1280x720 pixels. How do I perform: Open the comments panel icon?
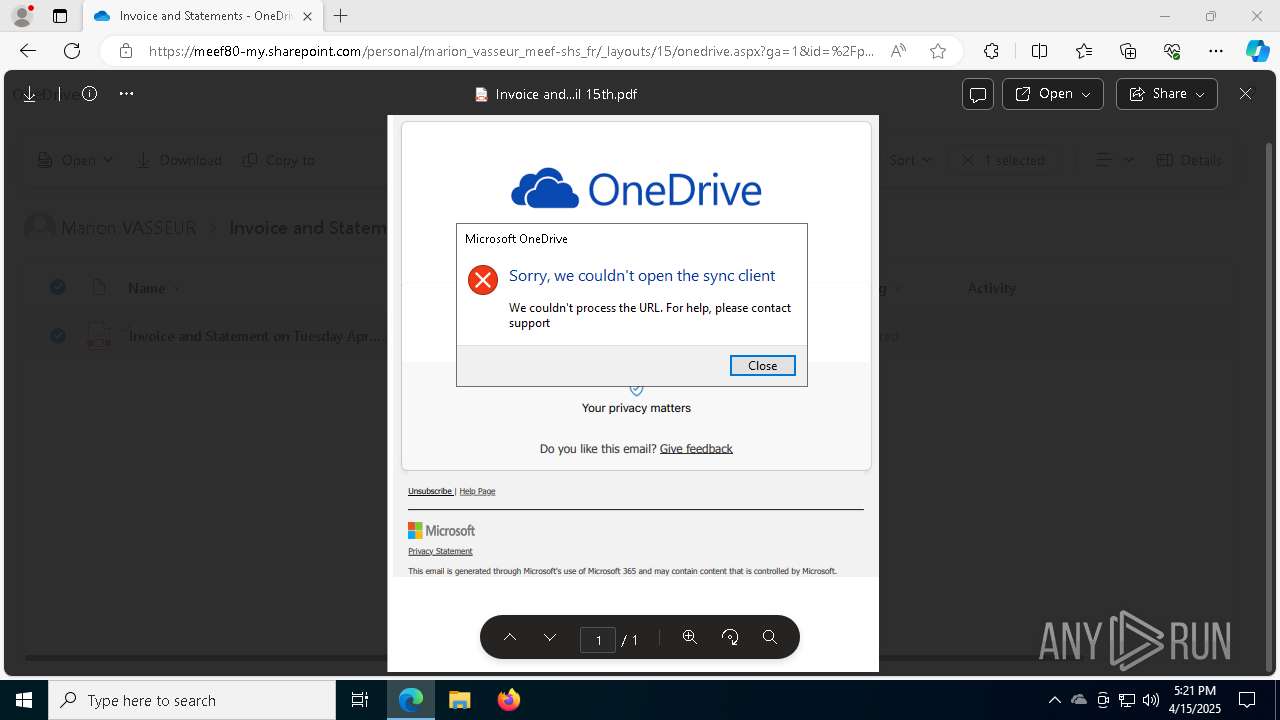point(978,94)
